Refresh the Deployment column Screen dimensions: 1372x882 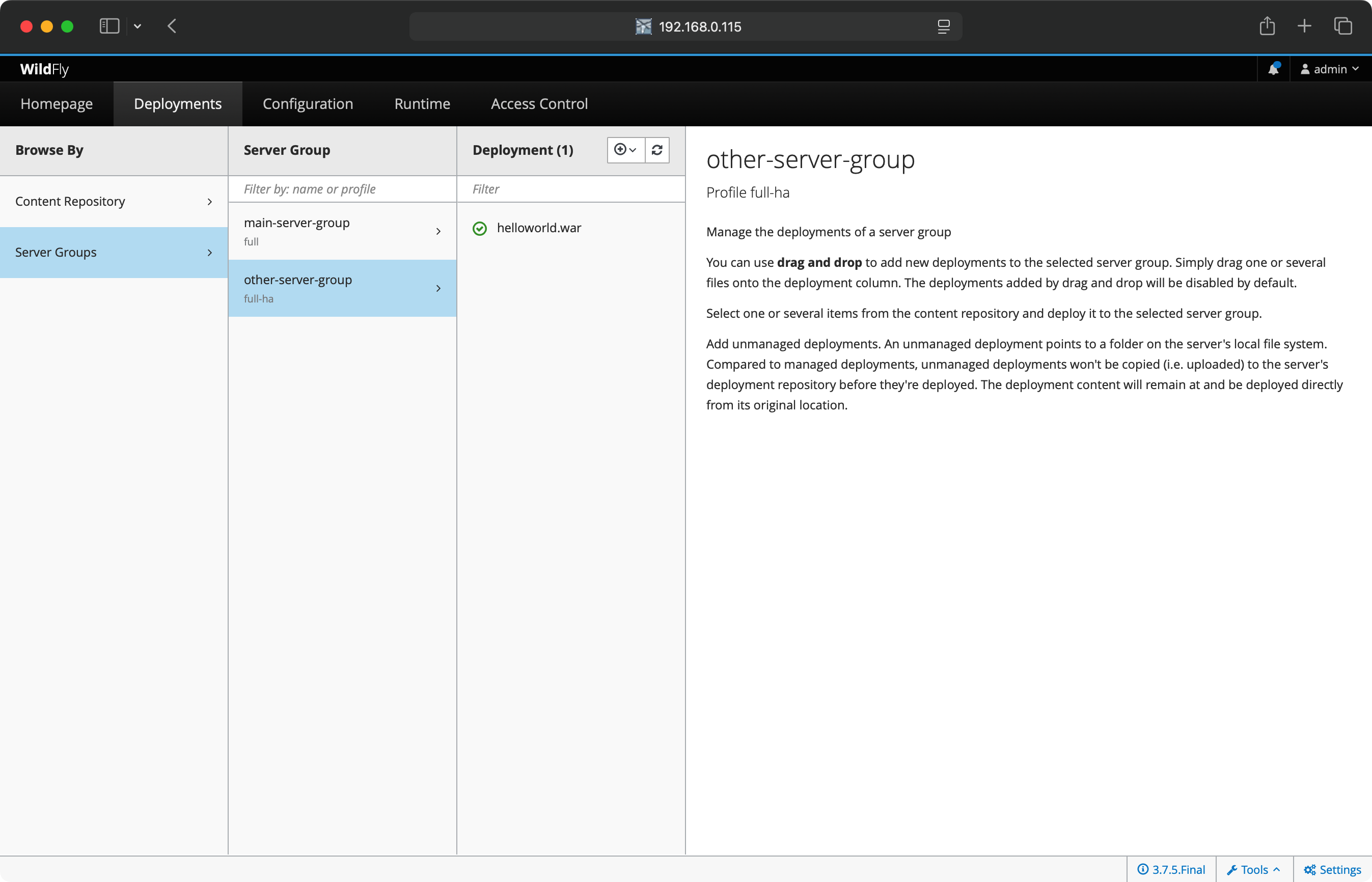657,150
